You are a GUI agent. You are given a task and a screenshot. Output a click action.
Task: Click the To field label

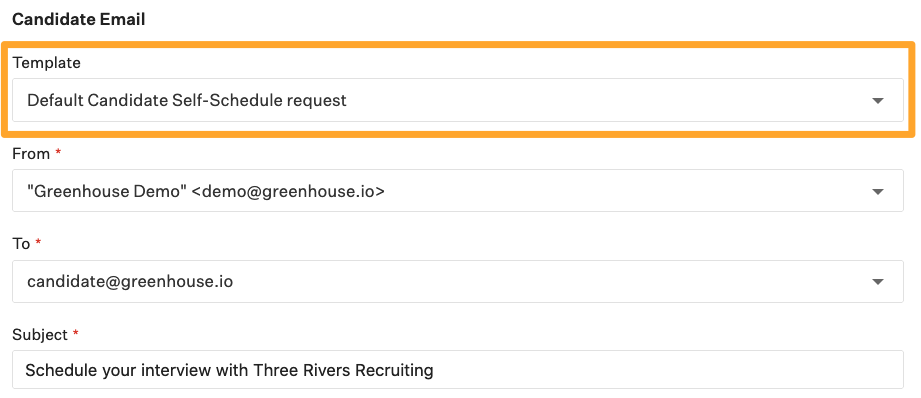tap(21, 244)
